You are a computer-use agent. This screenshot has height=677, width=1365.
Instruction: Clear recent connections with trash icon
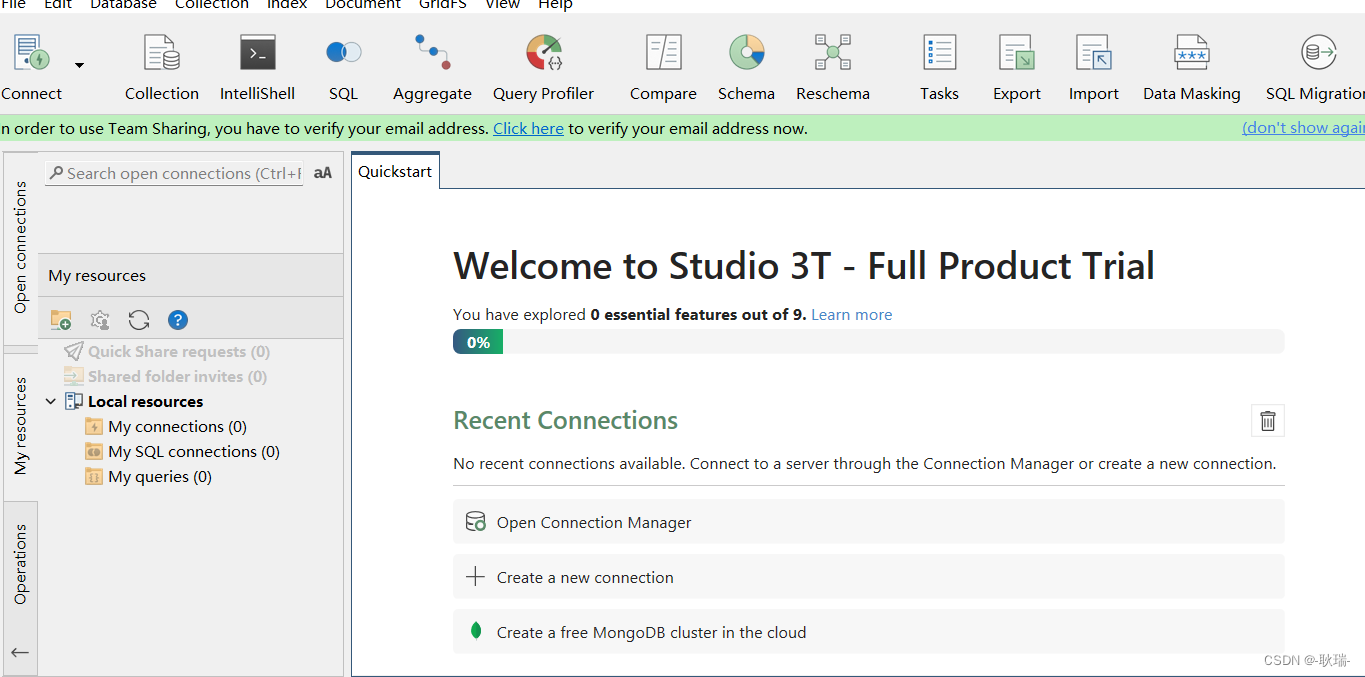click(1267, 420)
